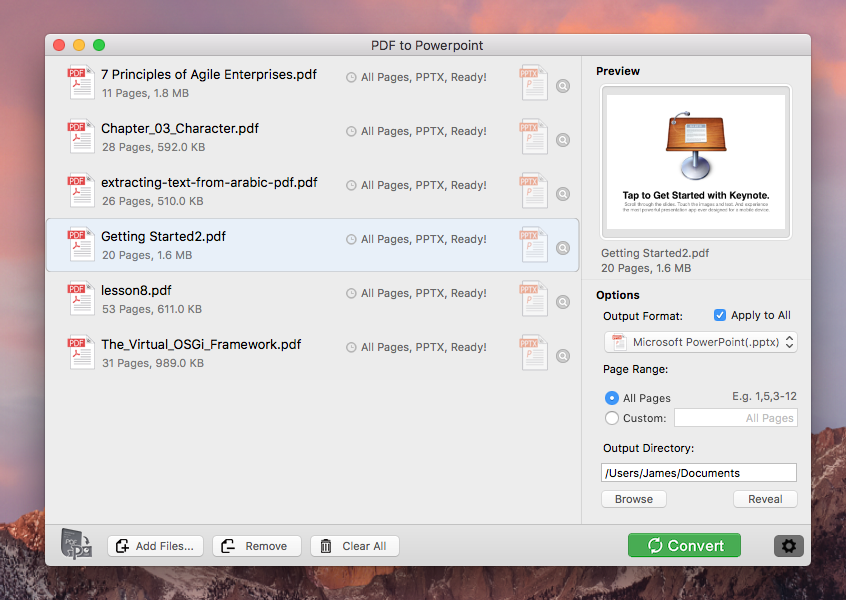846x600 pixels.
Task: Click Browse to choose output directory
Action: coord(634,499)
